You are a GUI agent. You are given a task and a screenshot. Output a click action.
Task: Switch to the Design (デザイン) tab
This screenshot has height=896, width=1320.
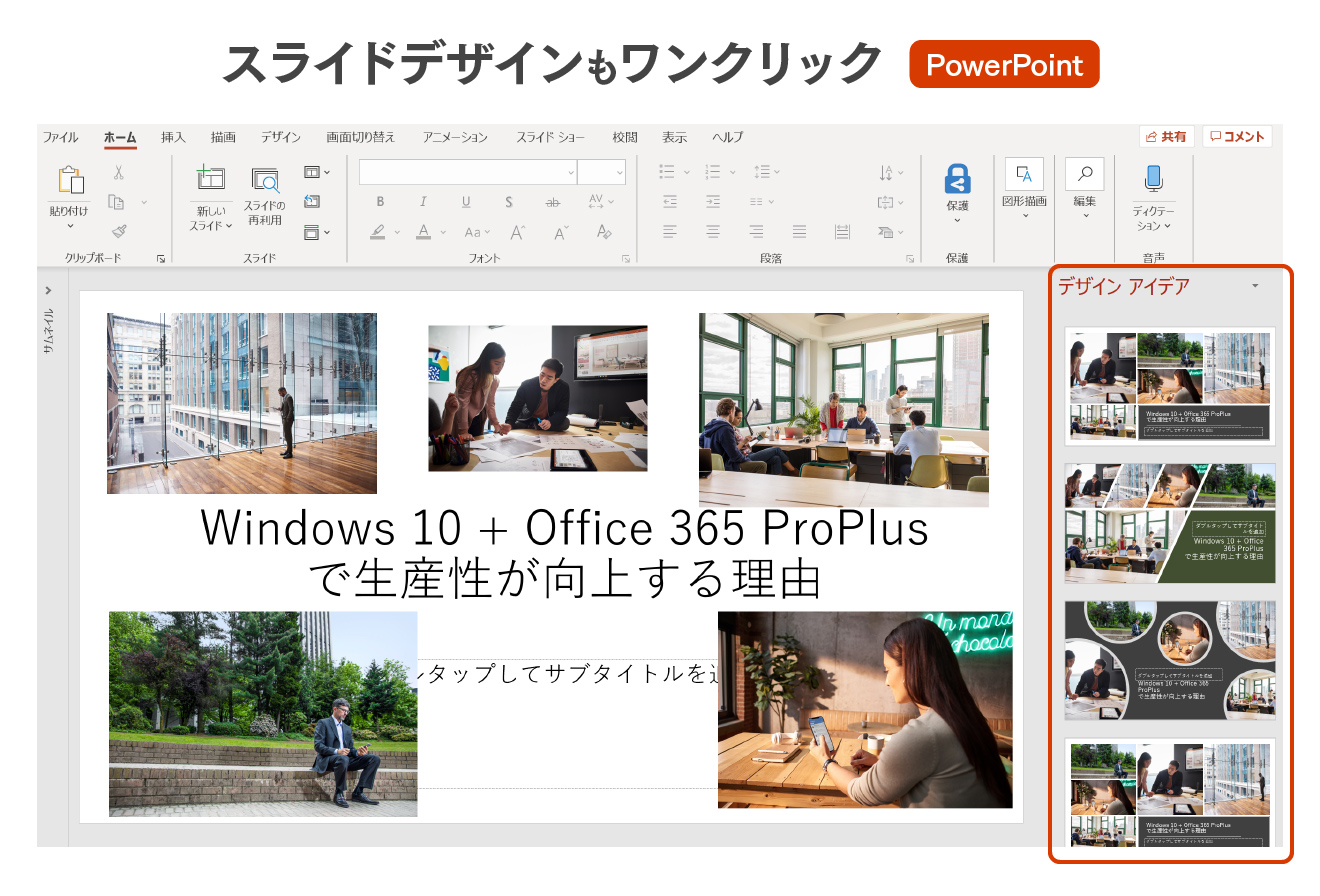[x=281, y=137]
